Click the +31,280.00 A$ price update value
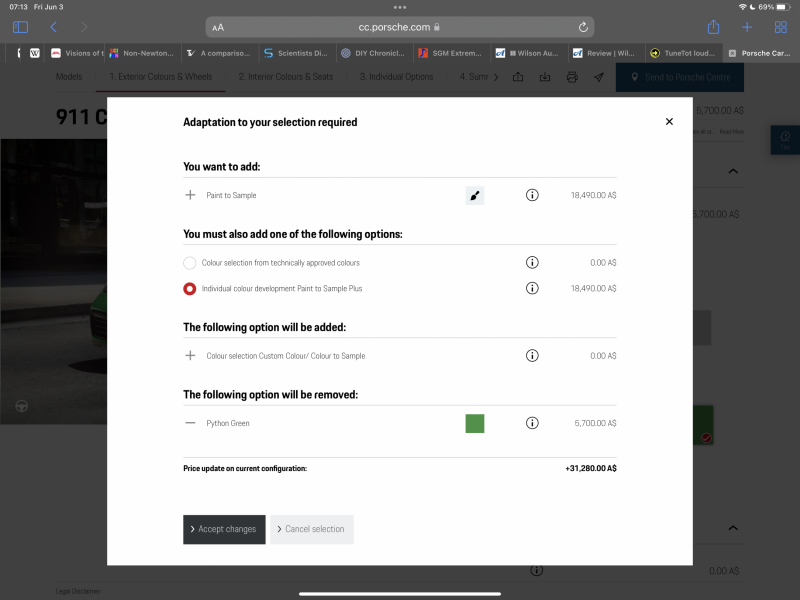 pos(591,468)
